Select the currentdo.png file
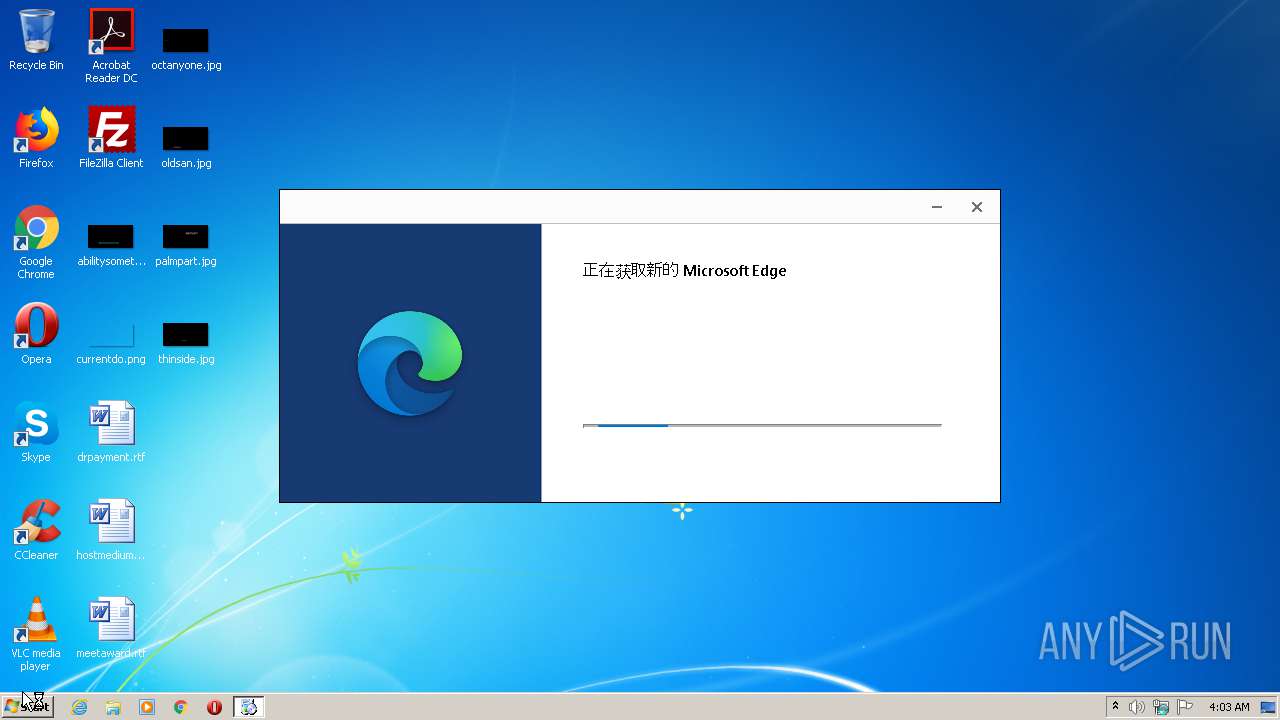The width and height of the screenshot is (1280, 720). point(111,342)
